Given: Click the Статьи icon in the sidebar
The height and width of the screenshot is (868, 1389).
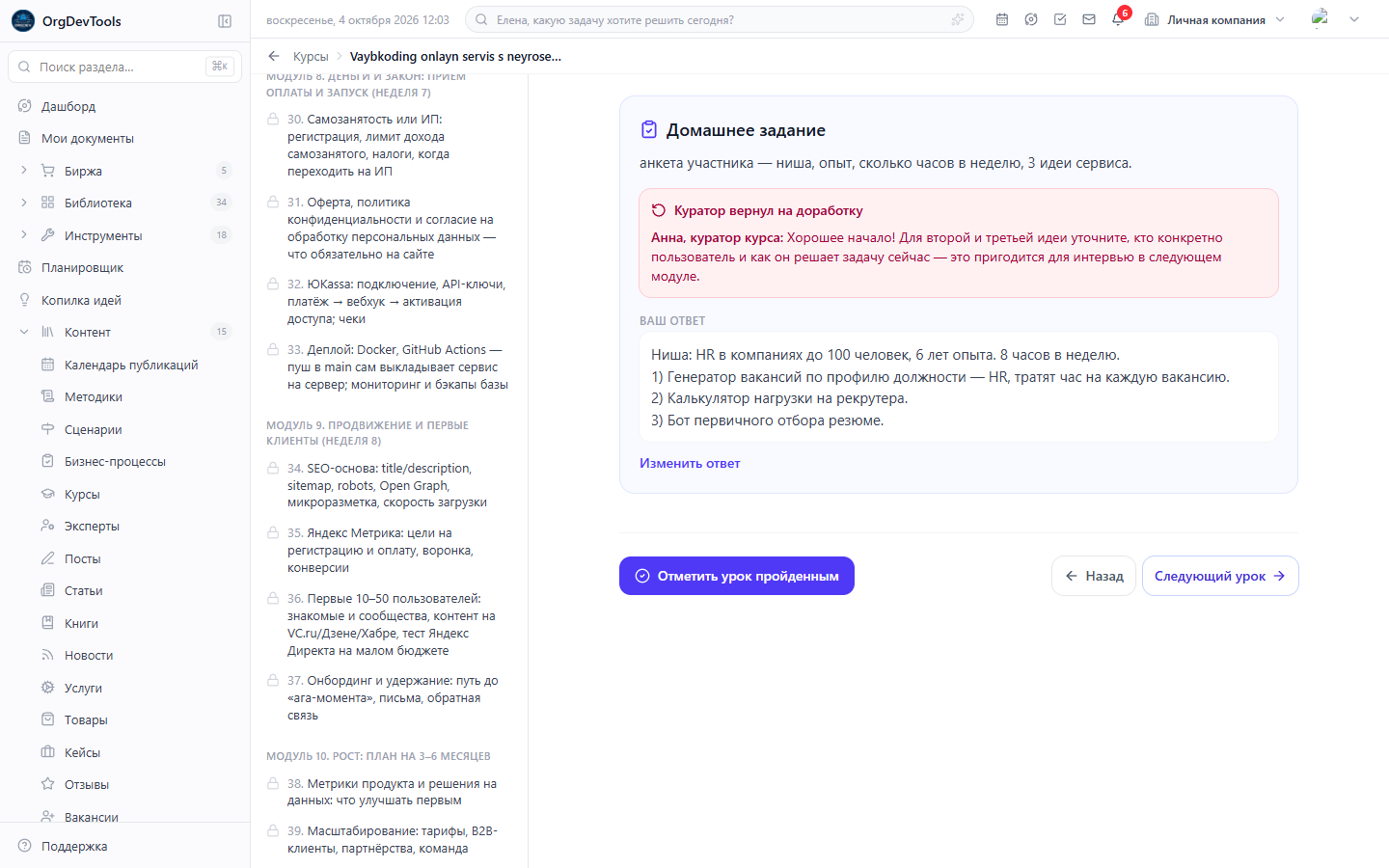Looking at the screenshot, I should click(x=47, y=590).
